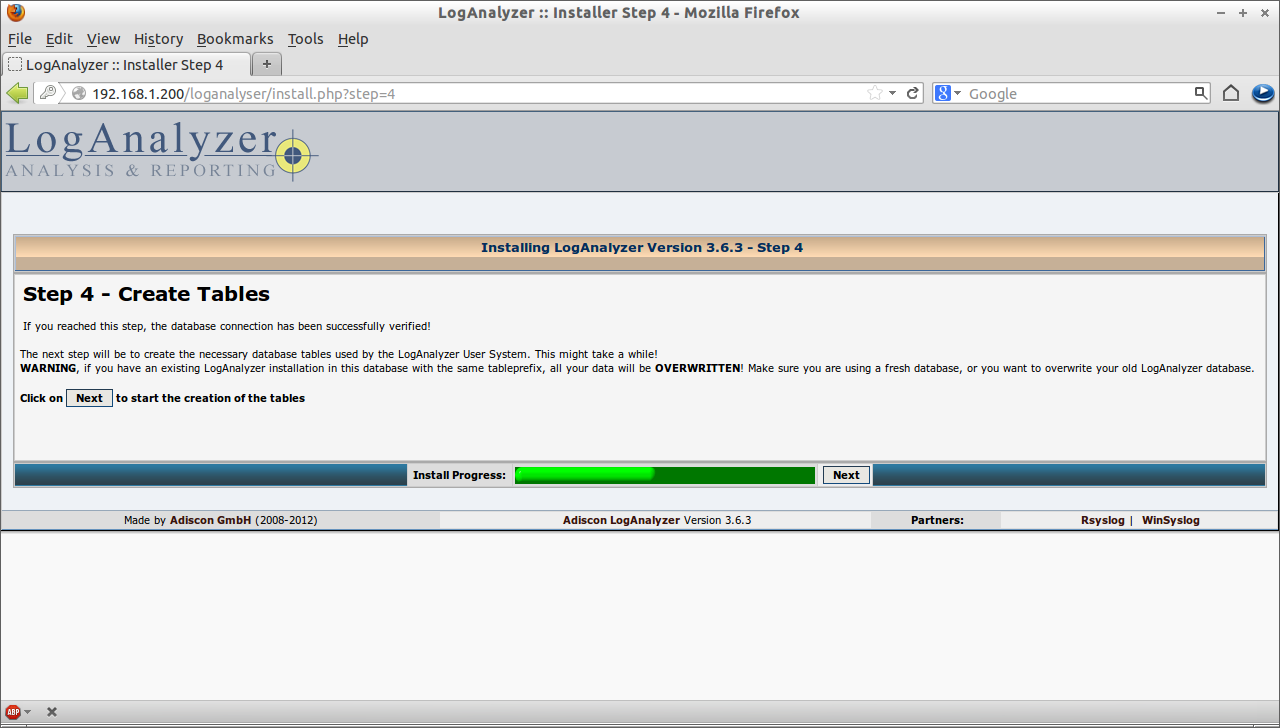
Task: Click the 'Install Progress:' label
Action: coord(459,475)
